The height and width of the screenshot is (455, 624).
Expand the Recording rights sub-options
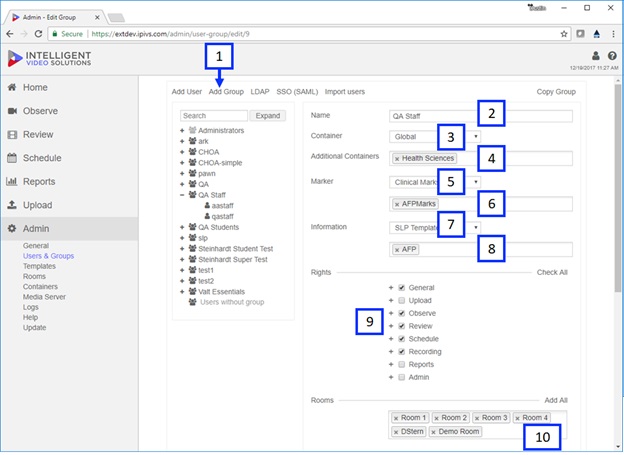coord(391,352)
